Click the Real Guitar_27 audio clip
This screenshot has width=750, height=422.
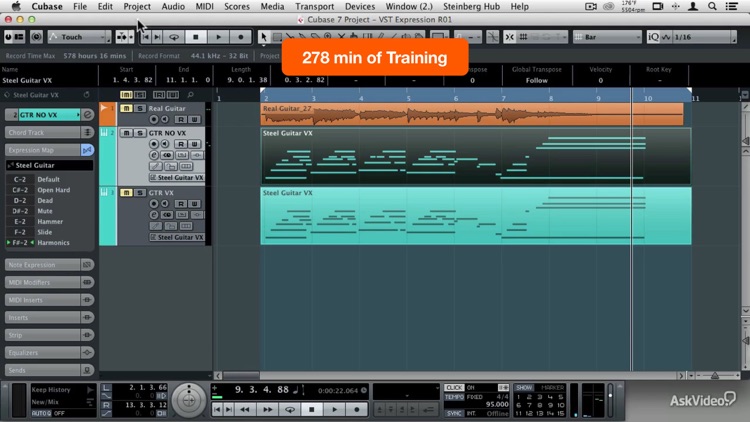pos(472,114)
